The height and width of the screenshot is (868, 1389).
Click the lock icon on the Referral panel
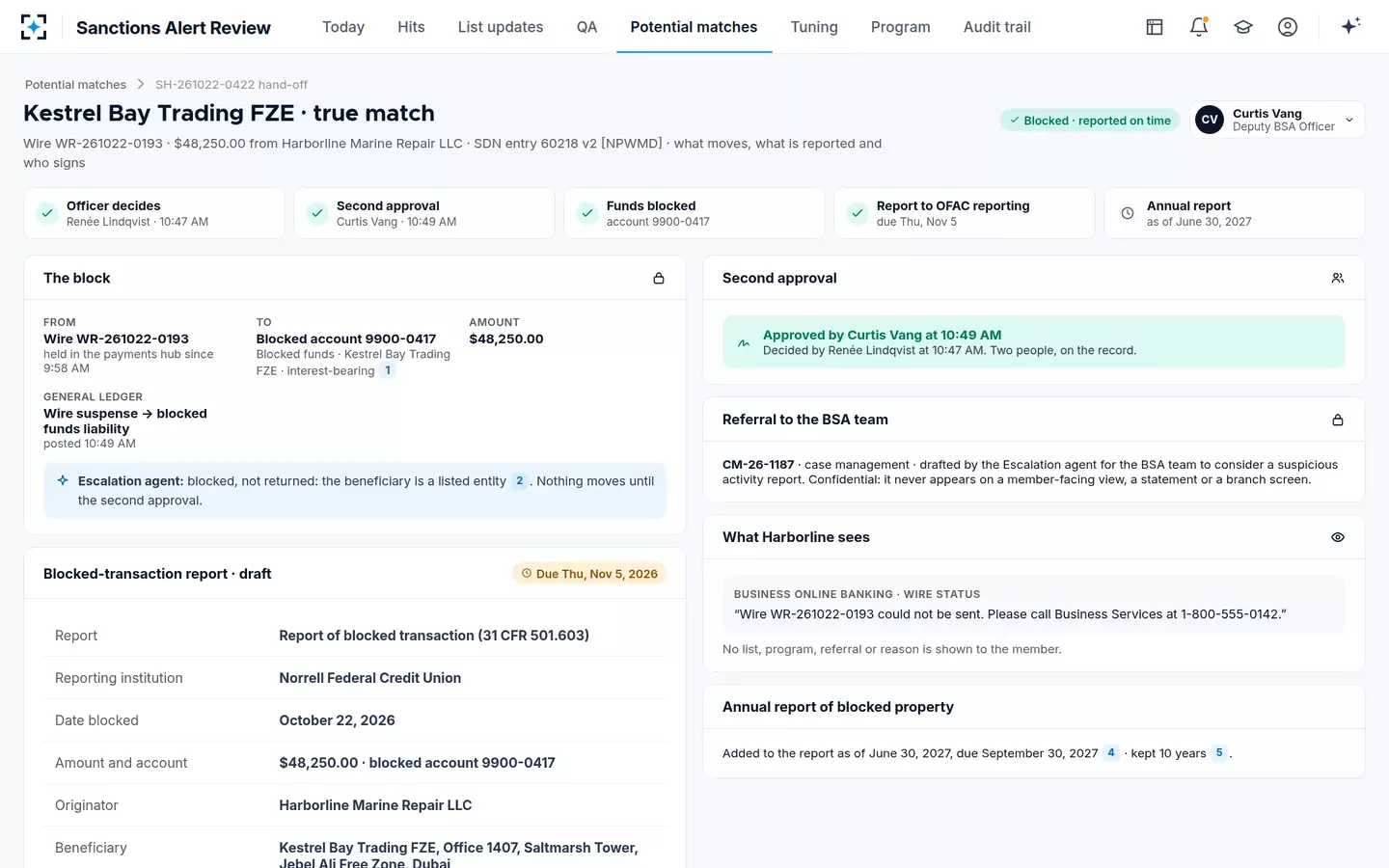pos(1338,420)
